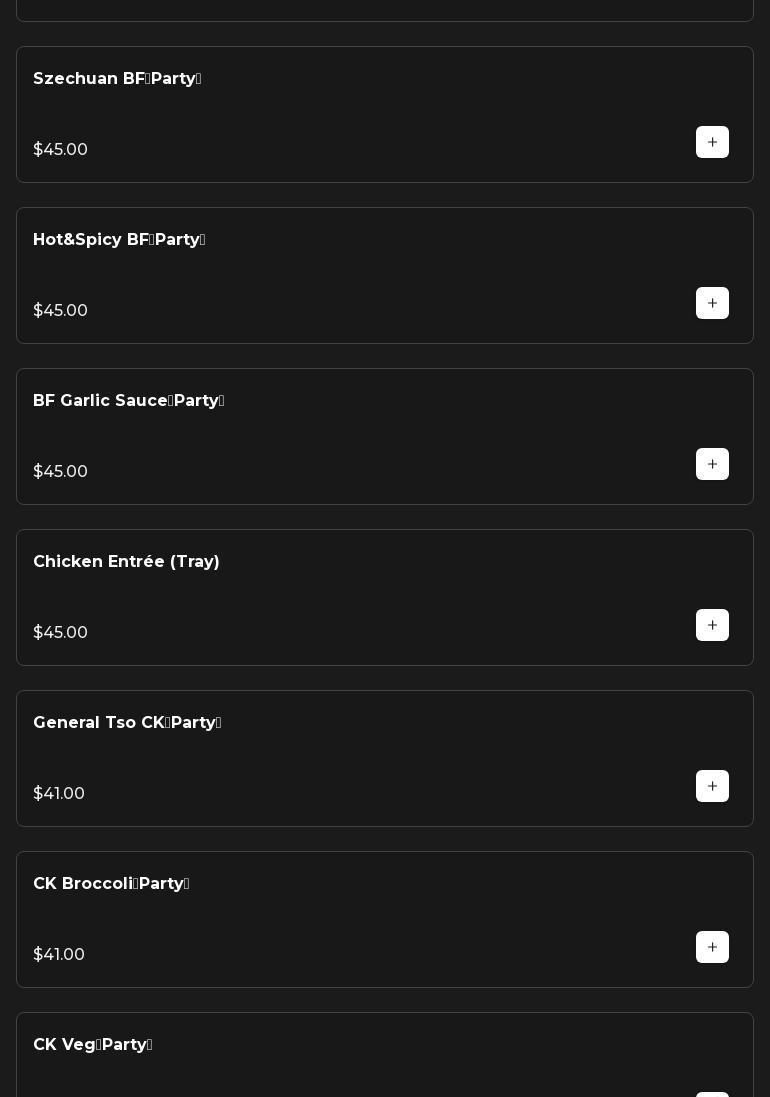Tap plus icon beside CK Broccoli Party
Image resolution: width=770 pixels, height=1097 pixels.
tap(712, 947)
